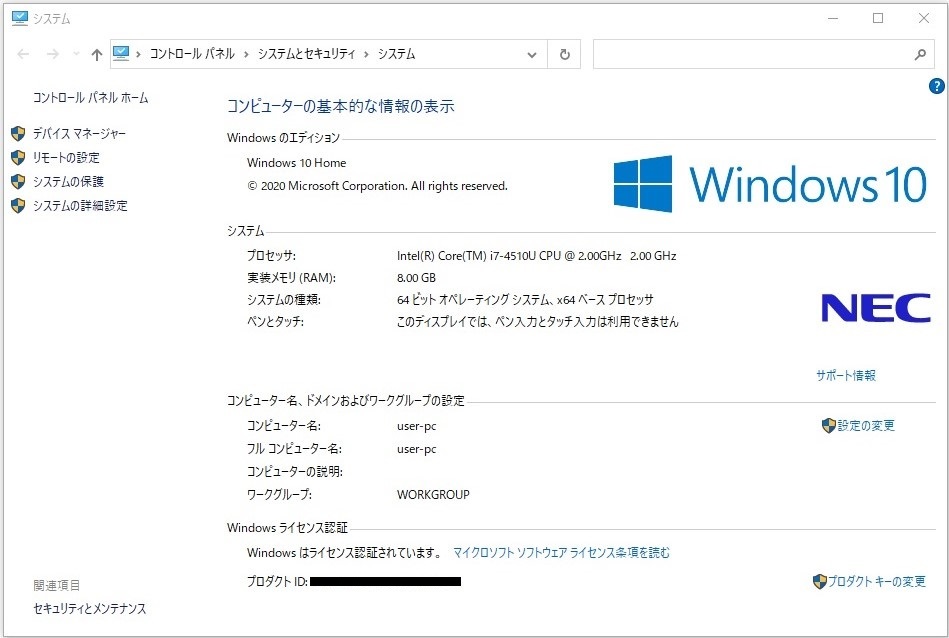This screenshot has width=949, height=638.
Task: Expand chevron before コントロール パネル breadcrumb
Action: click(139, 54)
